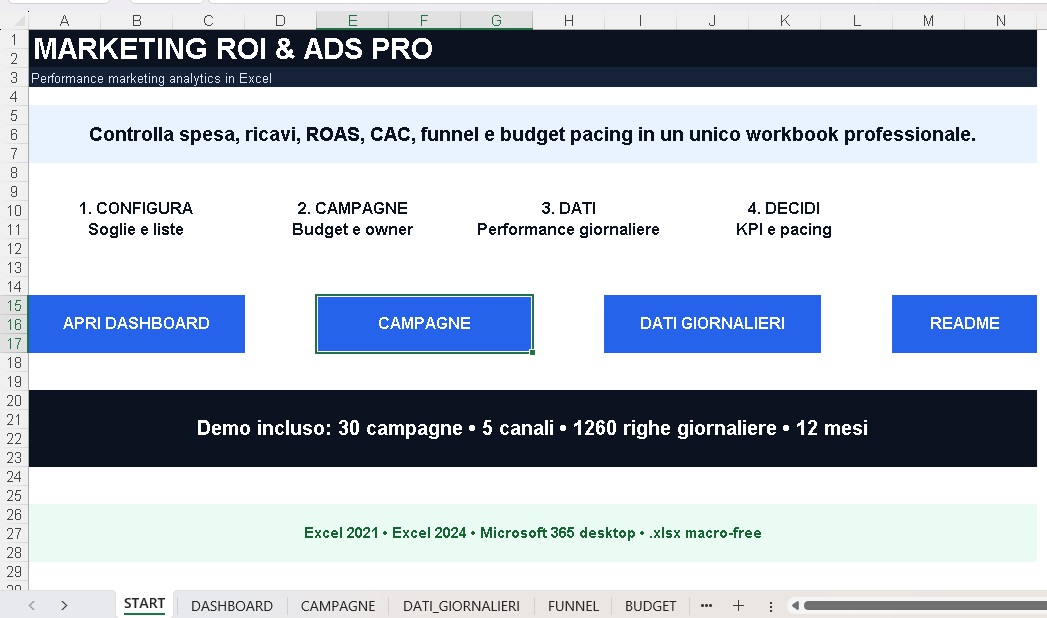Add a new sheet with plus icon
The width and height of the screenshot is (1047, 618).
pos(738,606)
